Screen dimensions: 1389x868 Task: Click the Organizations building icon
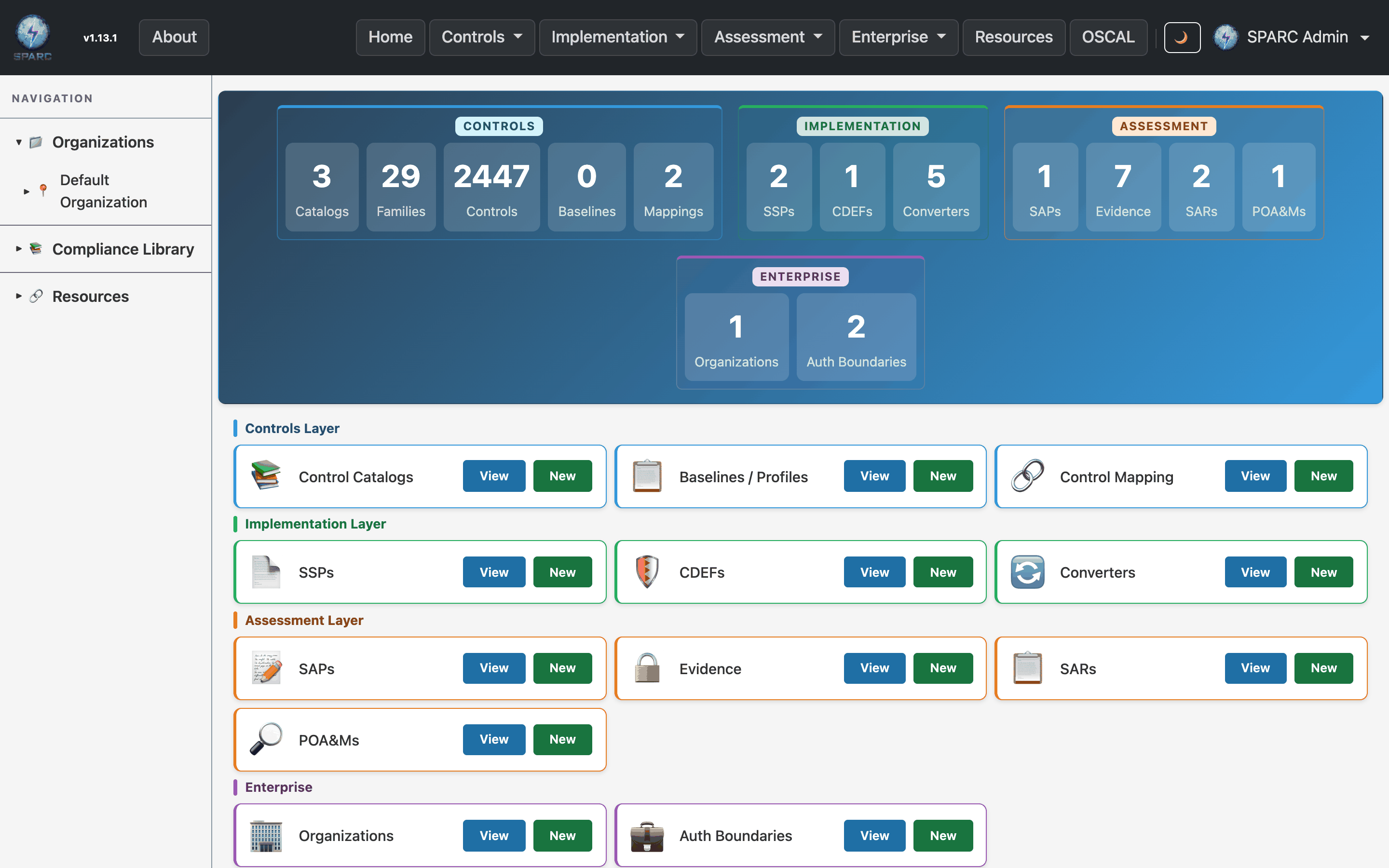(x=266, y=836)
